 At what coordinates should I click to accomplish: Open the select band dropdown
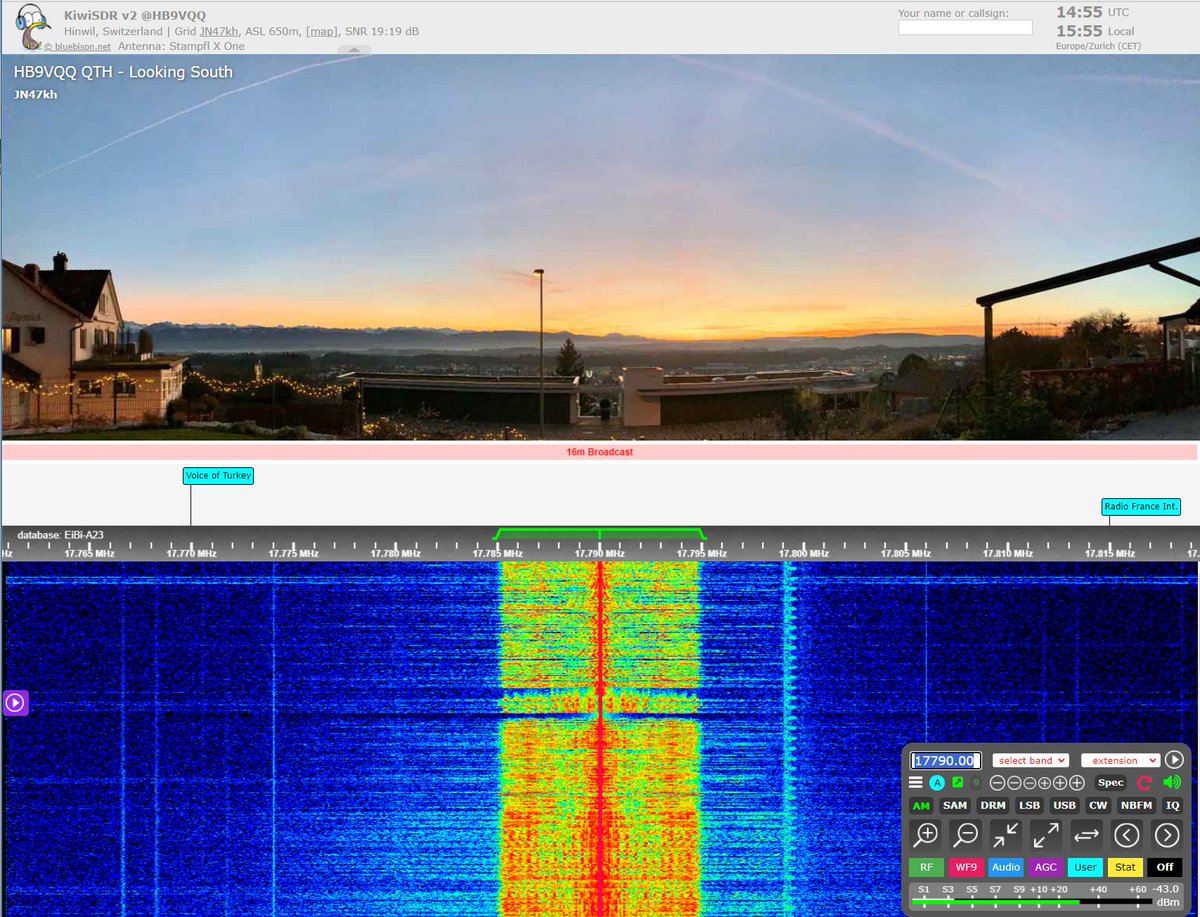[1031, 760]
